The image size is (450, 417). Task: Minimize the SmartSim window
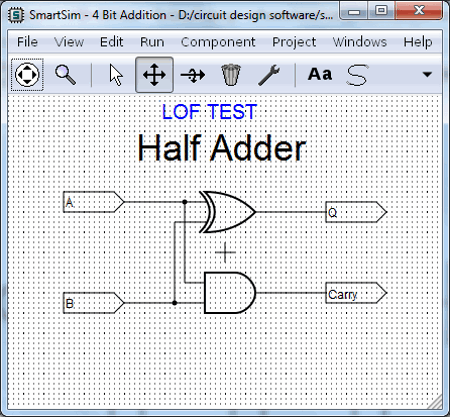(x=354, y=11)
